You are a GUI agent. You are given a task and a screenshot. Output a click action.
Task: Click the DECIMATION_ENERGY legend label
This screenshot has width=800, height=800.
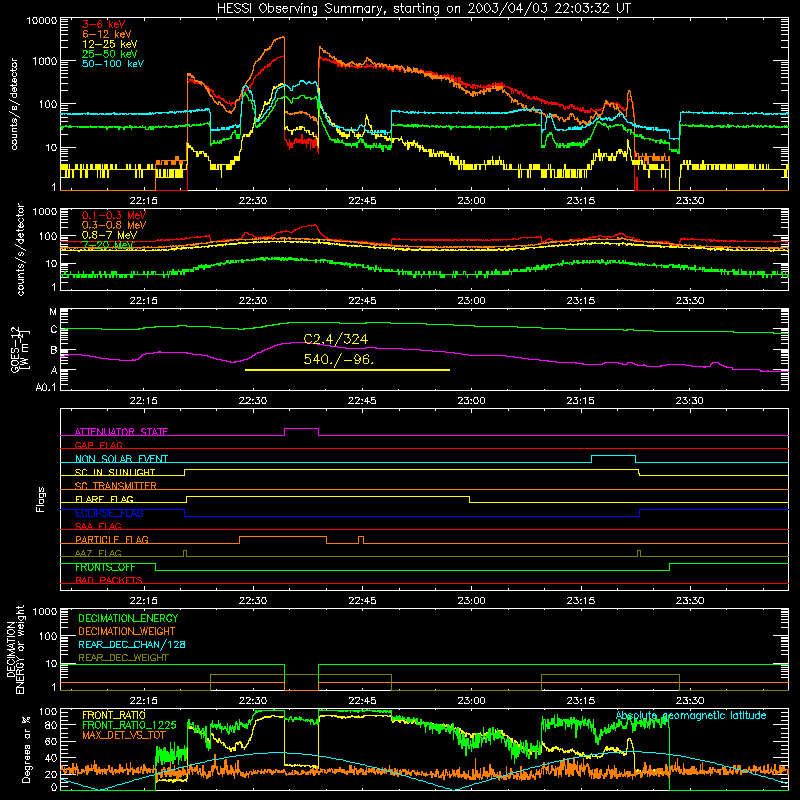[128, 618]
